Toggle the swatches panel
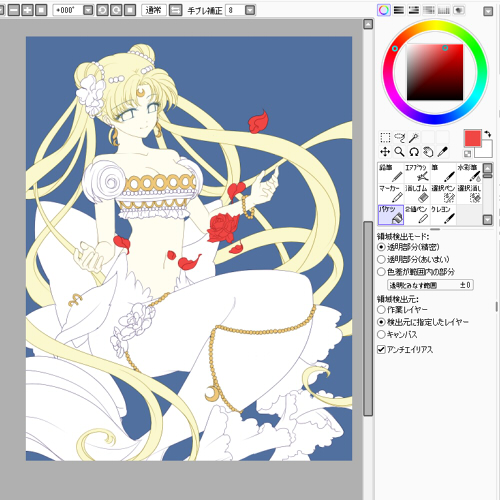Image resolution: width=500 pixels, height=500 pixels. [x=444, y=10]
